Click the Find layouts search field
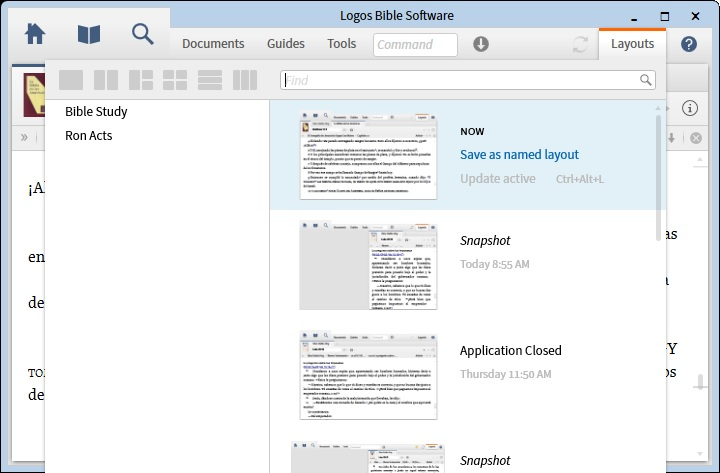This screenshot has height=473, width=720. pos(468,80)
